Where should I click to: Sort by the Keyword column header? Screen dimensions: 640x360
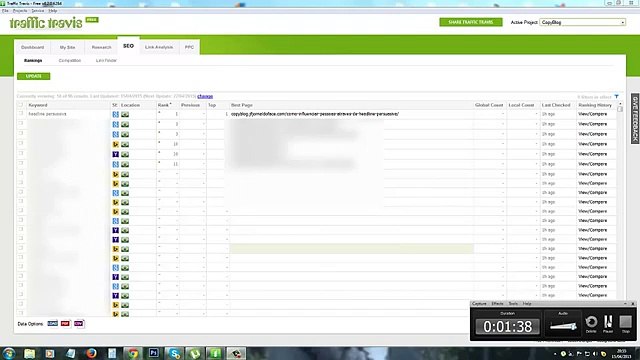click(x=38, y=105)
